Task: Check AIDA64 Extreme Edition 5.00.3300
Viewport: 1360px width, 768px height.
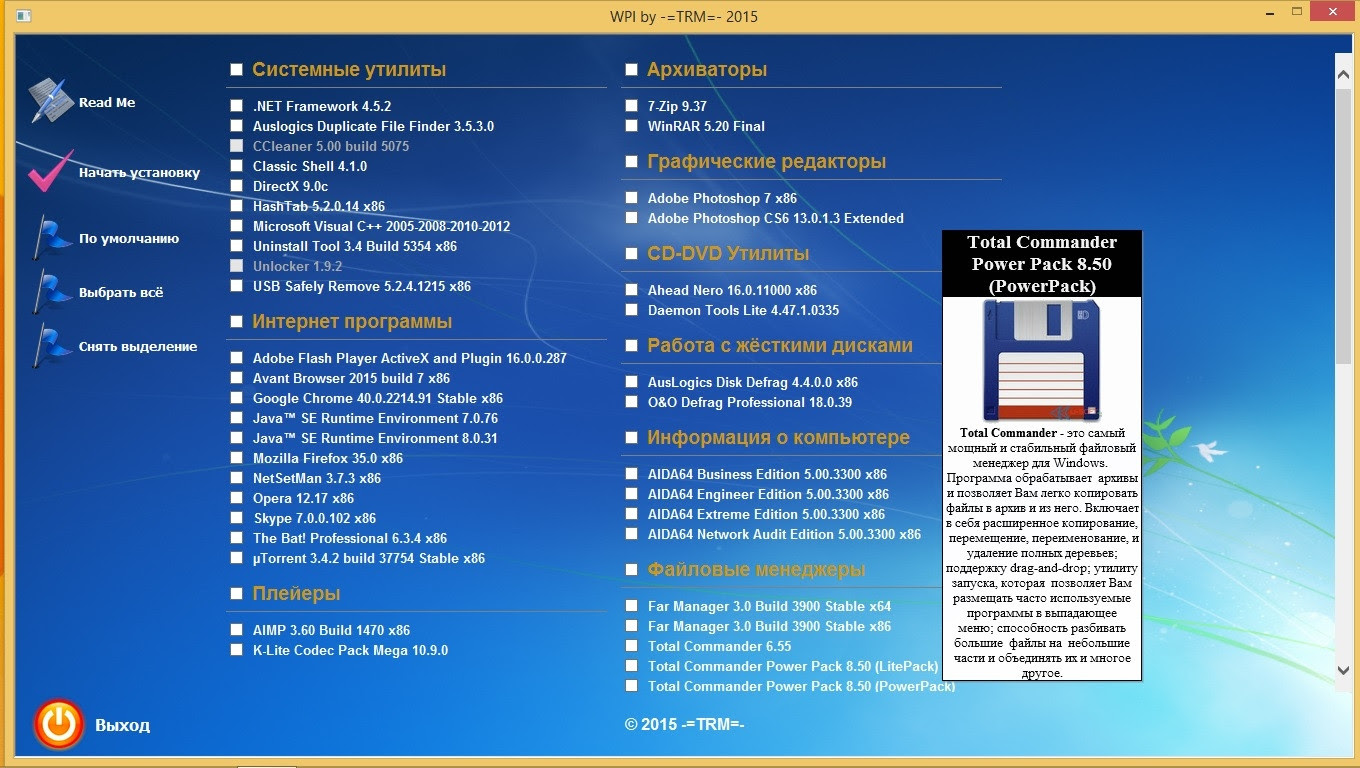Action: (631, 514)
